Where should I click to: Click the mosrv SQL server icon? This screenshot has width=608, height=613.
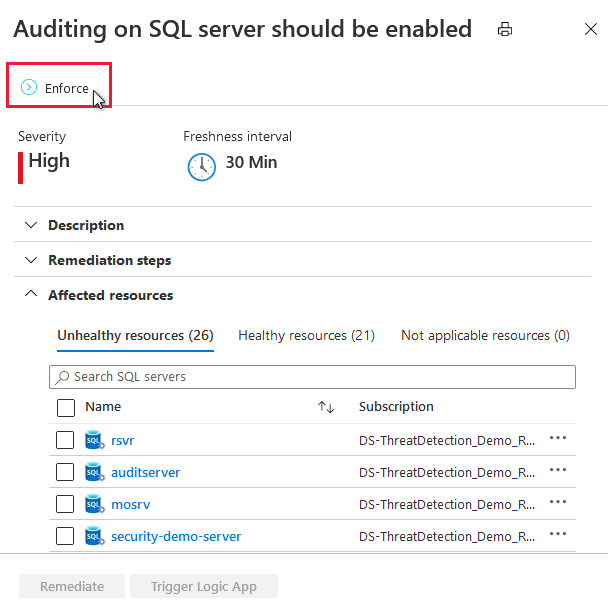pyautogui.click(x=94, y=504)
